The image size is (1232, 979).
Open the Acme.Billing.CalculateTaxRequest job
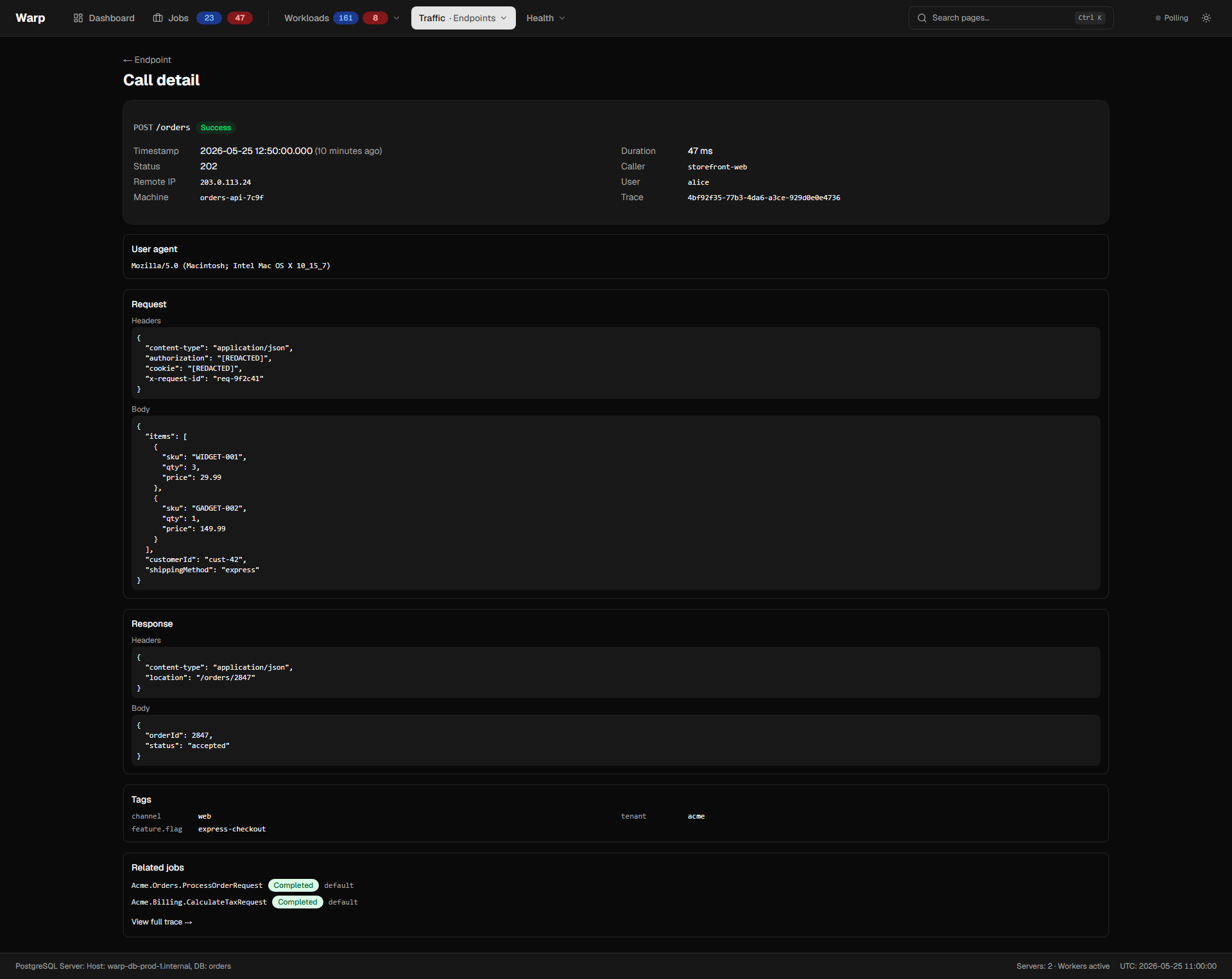199,902
